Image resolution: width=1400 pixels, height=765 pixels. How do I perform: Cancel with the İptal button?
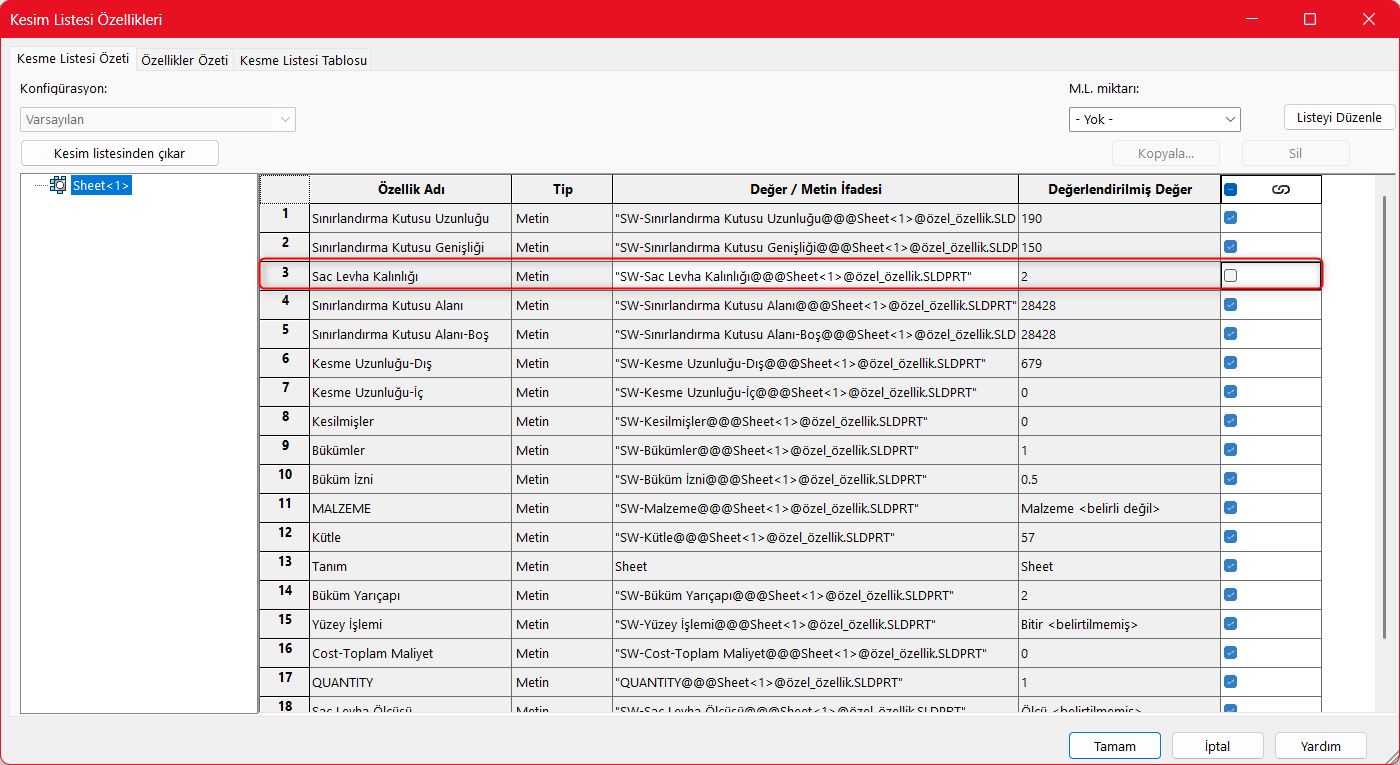[x=1218, y=746]
